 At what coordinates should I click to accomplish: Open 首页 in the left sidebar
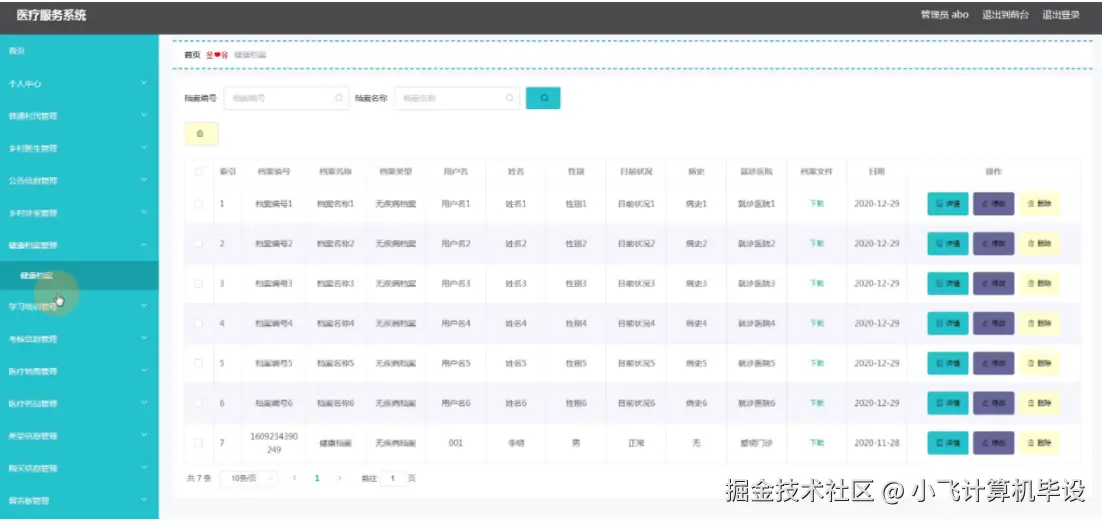(79, 51)
